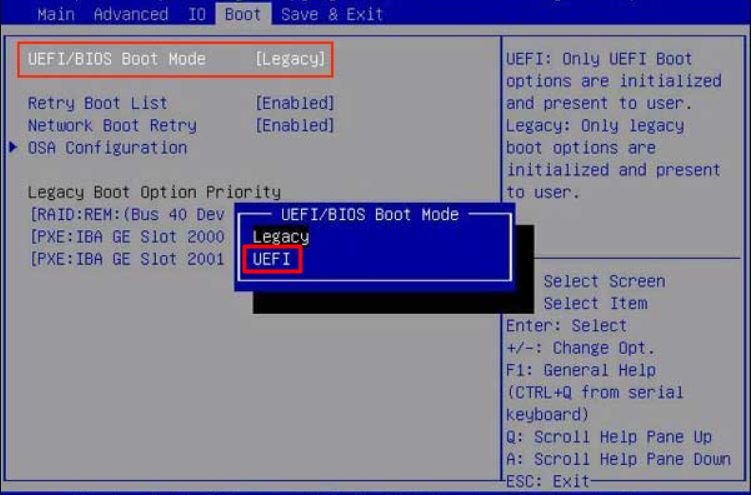Open the Main tab
751x495 pixels.
[56, 14]
